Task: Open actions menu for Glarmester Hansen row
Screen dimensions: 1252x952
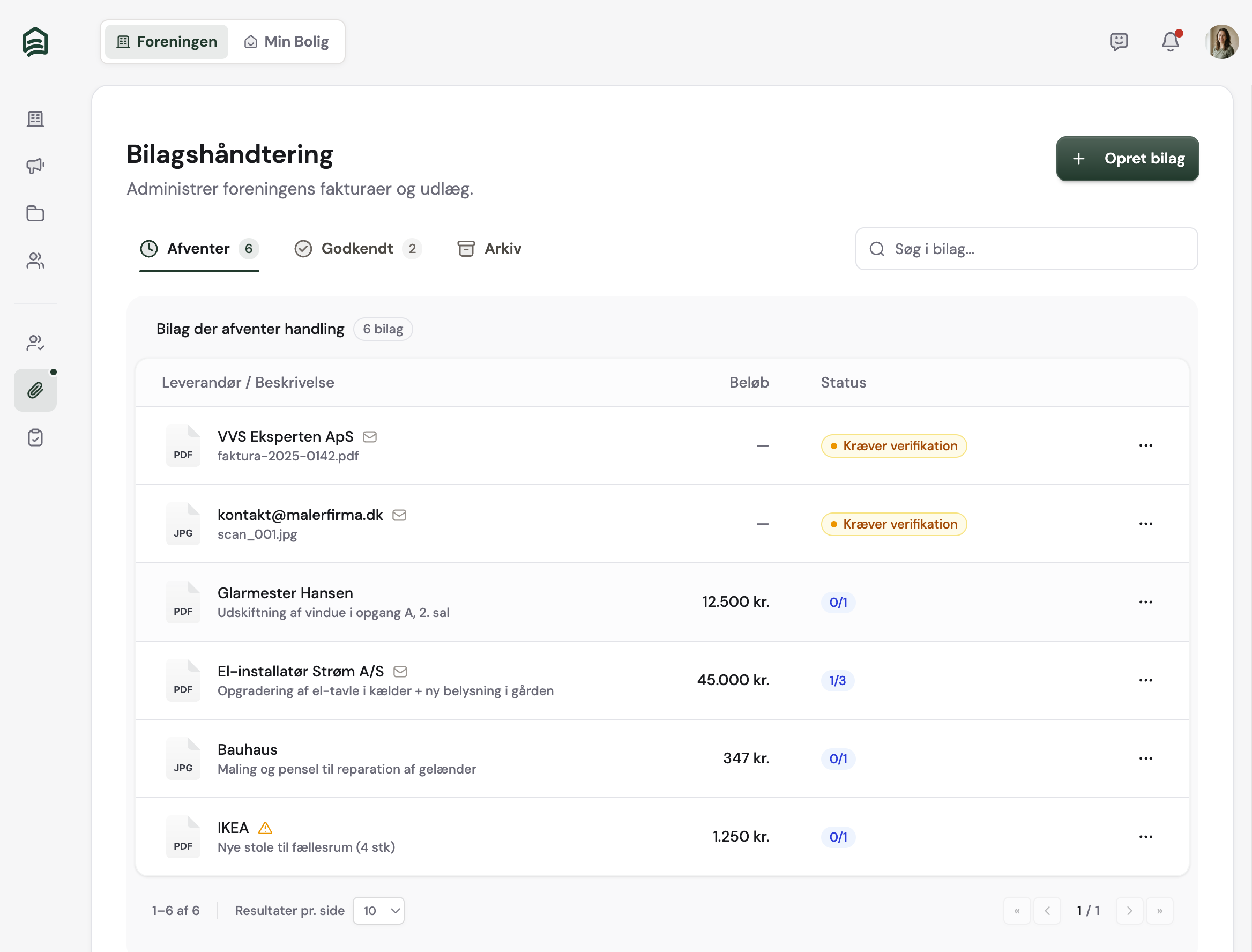Action: 1145,602
